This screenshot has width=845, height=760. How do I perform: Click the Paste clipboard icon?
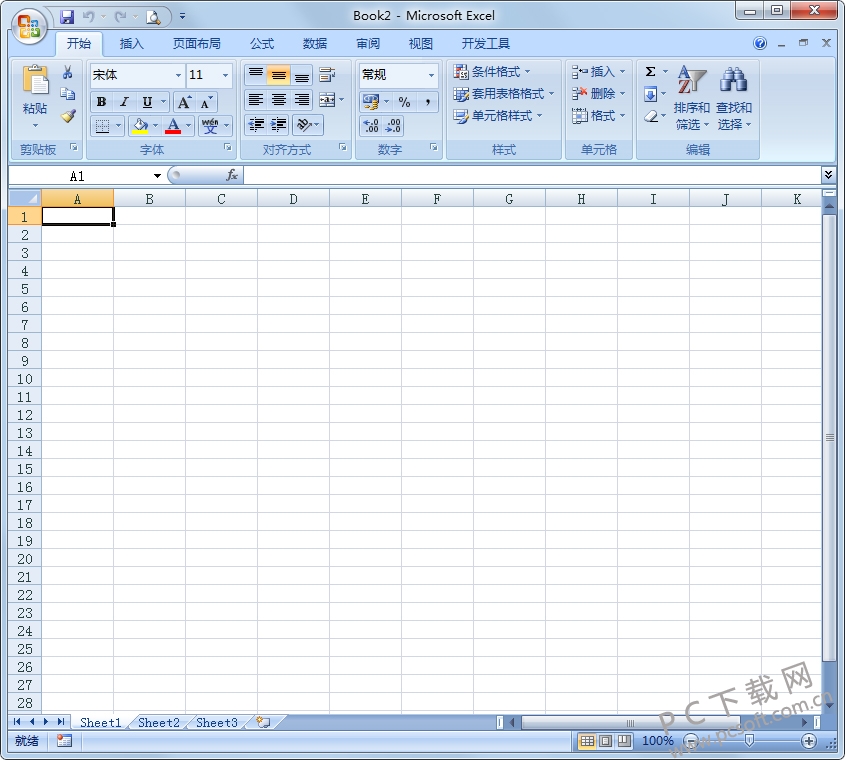click(x=35, y=79)
